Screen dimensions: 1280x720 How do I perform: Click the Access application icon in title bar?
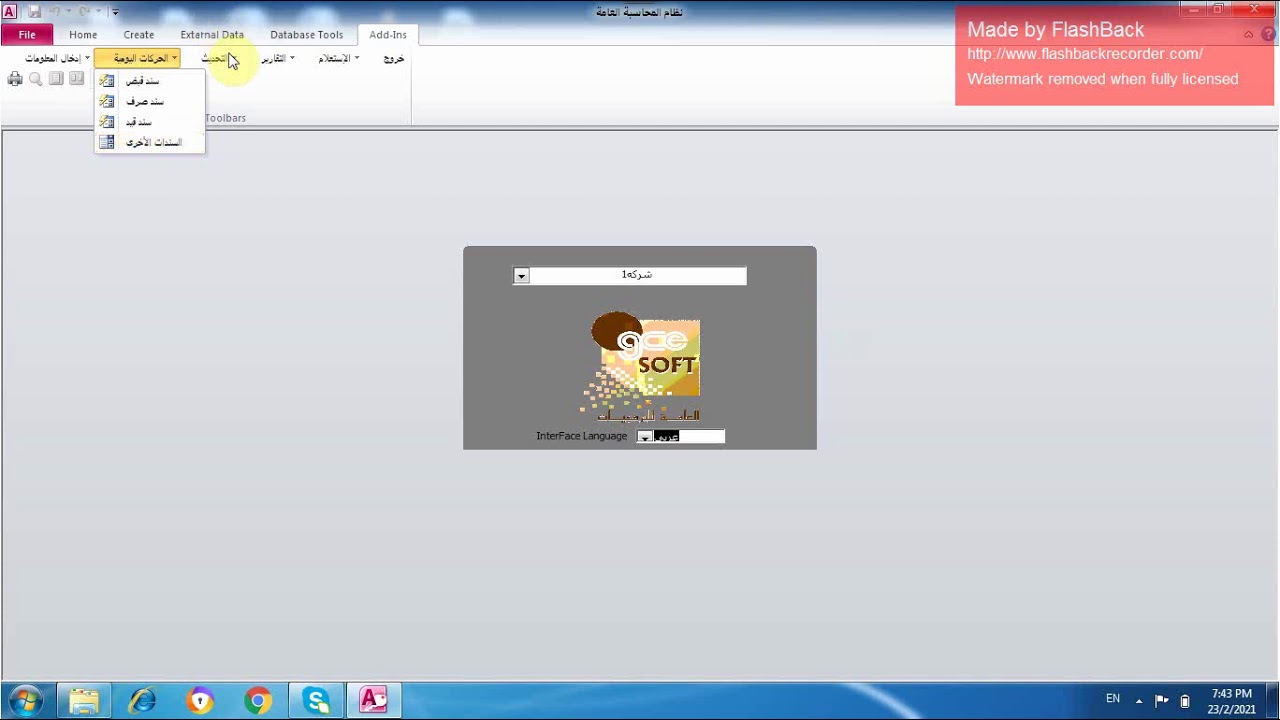pos(10,12)
